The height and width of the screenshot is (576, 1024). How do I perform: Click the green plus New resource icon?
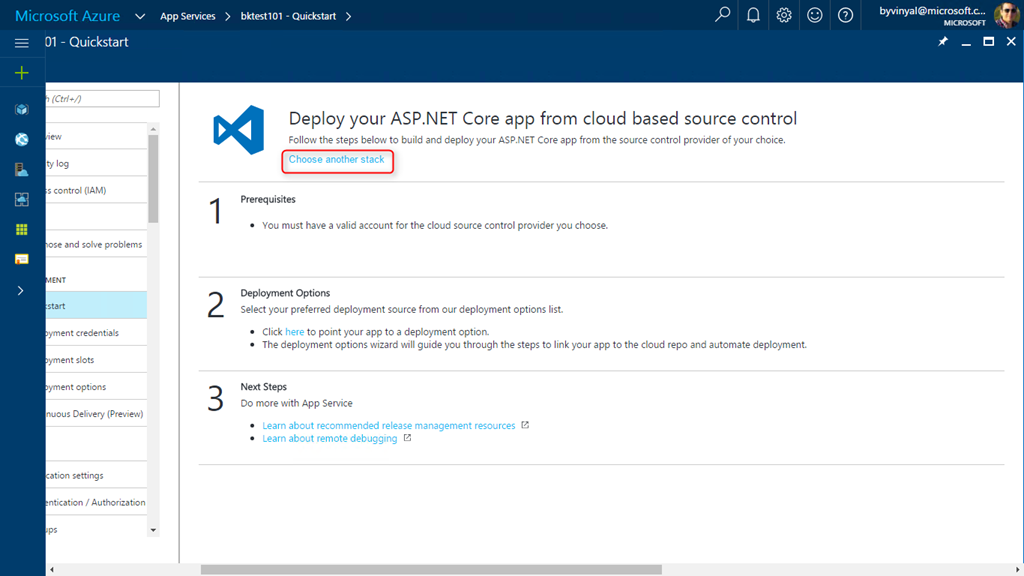[x=21, y=73]
